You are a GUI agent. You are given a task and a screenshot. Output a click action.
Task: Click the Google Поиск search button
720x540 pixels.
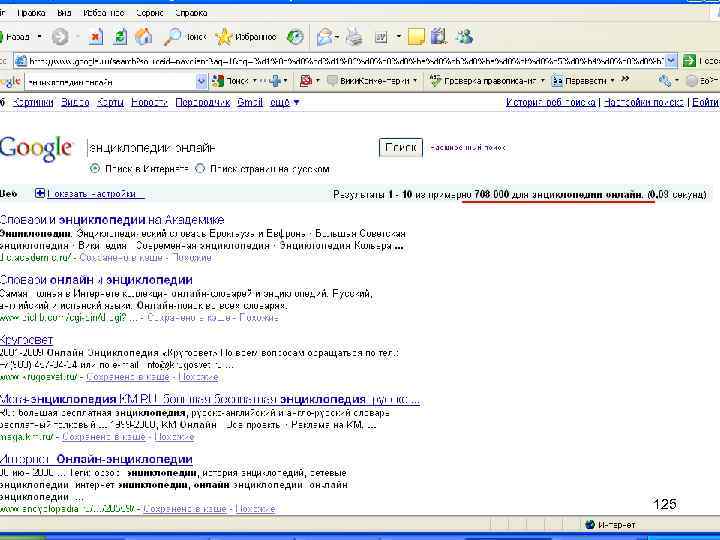click(400, 147)
